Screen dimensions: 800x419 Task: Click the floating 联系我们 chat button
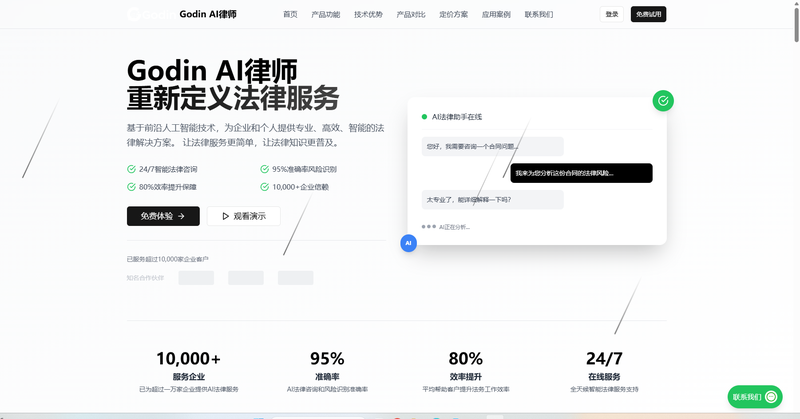(x=755, y=397)
